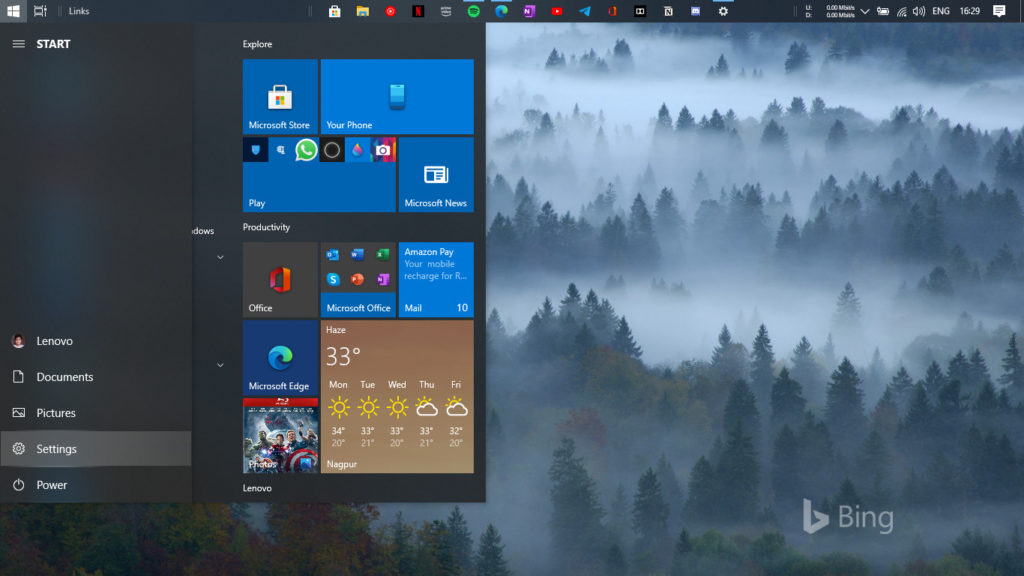Click the Windows Start button in taskbar
The width and height of the screenshot is (1024, 576).
[x=13, y=11]
